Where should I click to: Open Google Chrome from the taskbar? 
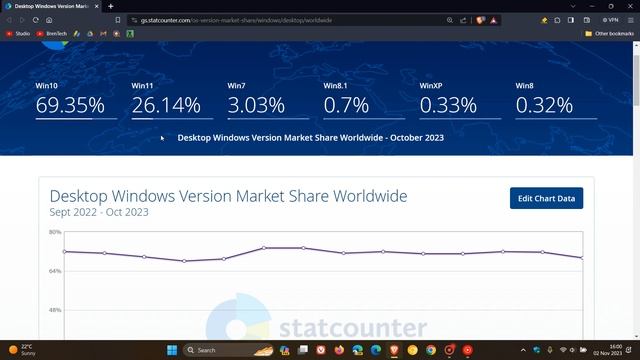431,350
